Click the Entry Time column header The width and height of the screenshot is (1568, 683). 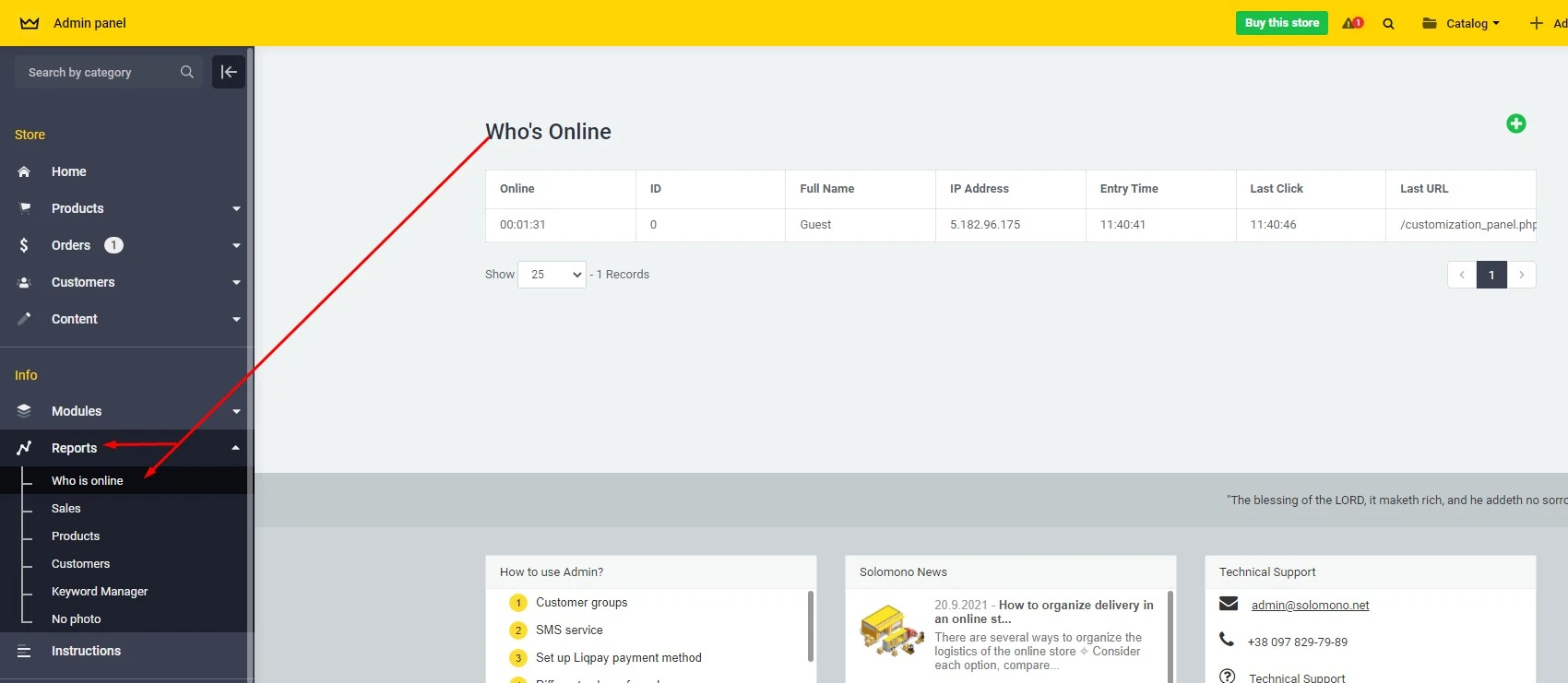coord(1129,189)
